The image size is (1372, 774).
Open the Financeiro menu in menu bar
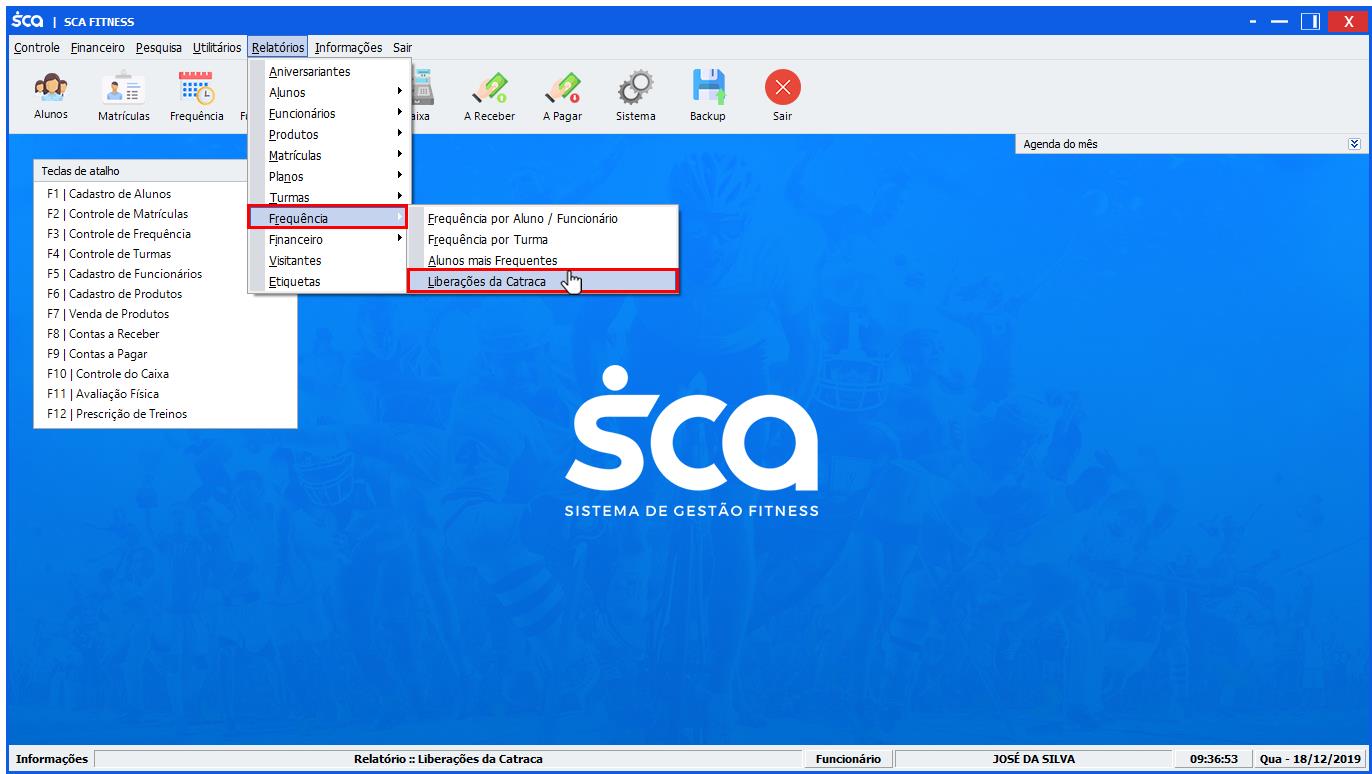coord(98,47)
